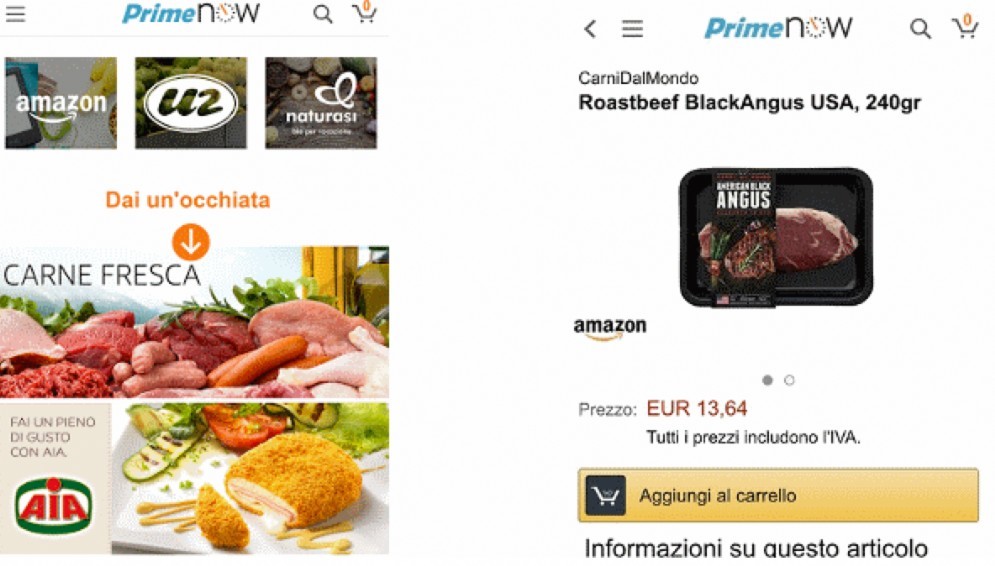
Task: Click Aggiungi al carrello button
Action: tap(778, 496)
